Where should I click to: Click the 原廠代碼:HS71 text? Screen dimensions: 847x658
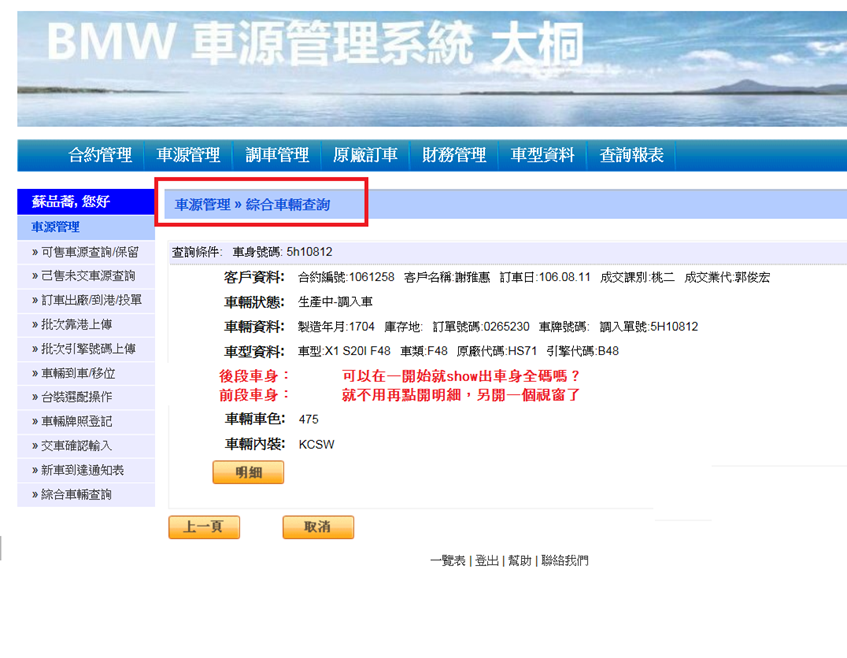(x=497, y=351)
